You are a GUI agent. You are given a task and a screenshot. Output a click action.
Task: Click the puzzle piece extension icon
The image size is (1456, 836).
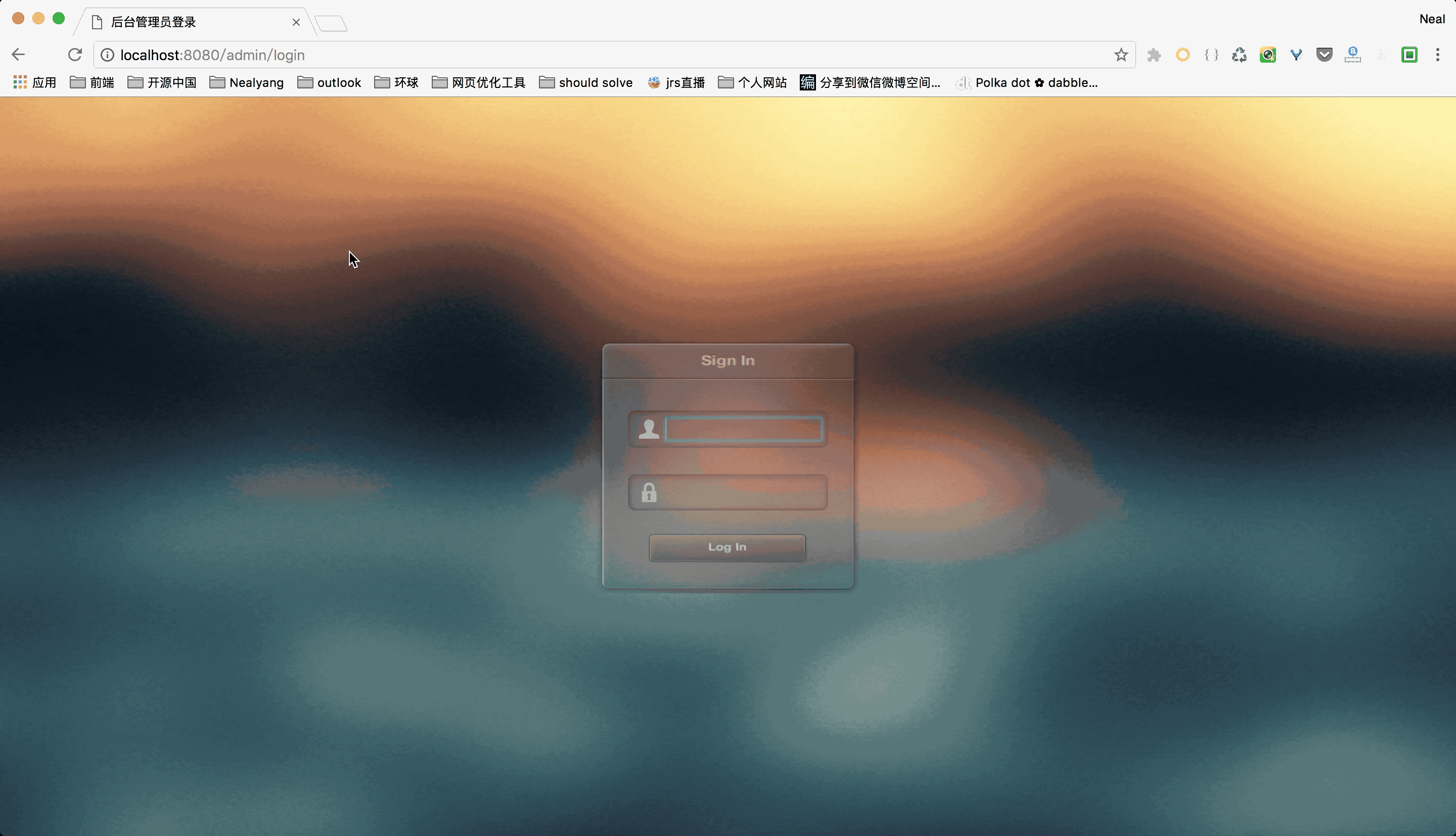coord(1154,55)
